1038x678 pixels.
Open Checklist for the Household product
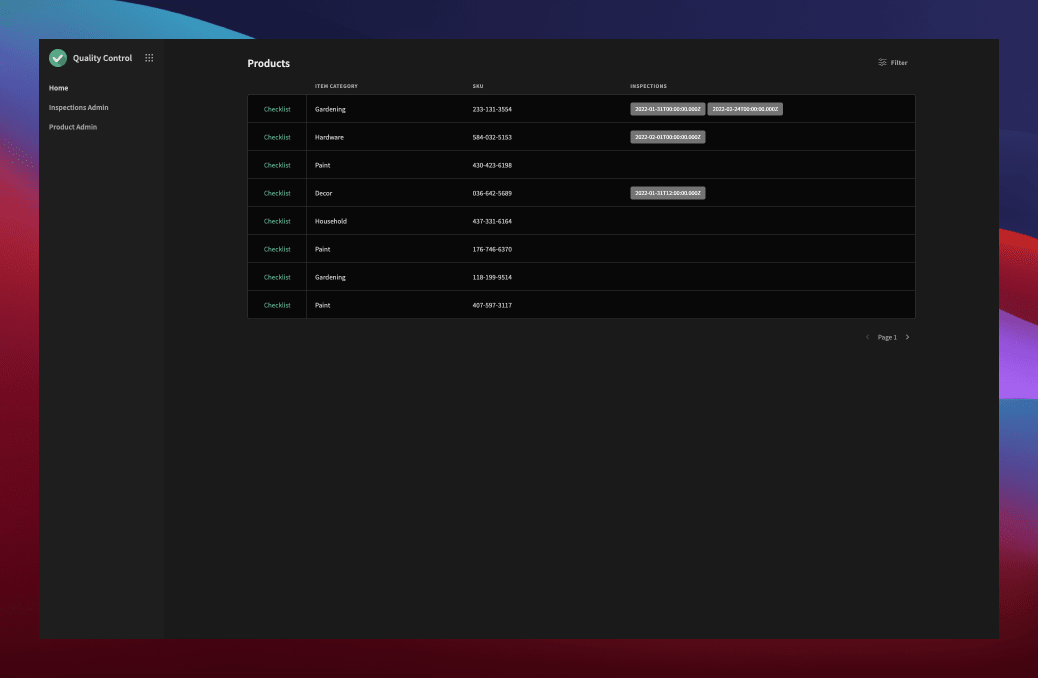click(x=277, y=221)
